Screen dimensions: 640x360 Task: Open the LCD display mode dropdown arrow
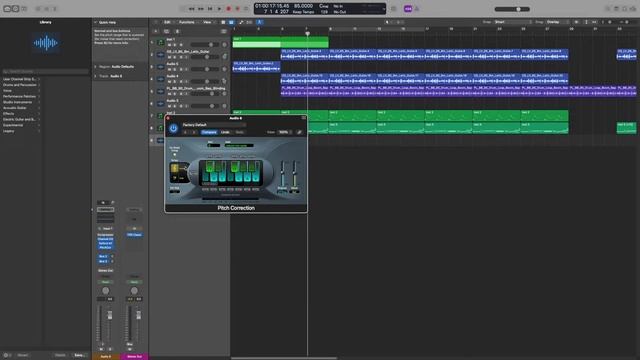point(383,9)
